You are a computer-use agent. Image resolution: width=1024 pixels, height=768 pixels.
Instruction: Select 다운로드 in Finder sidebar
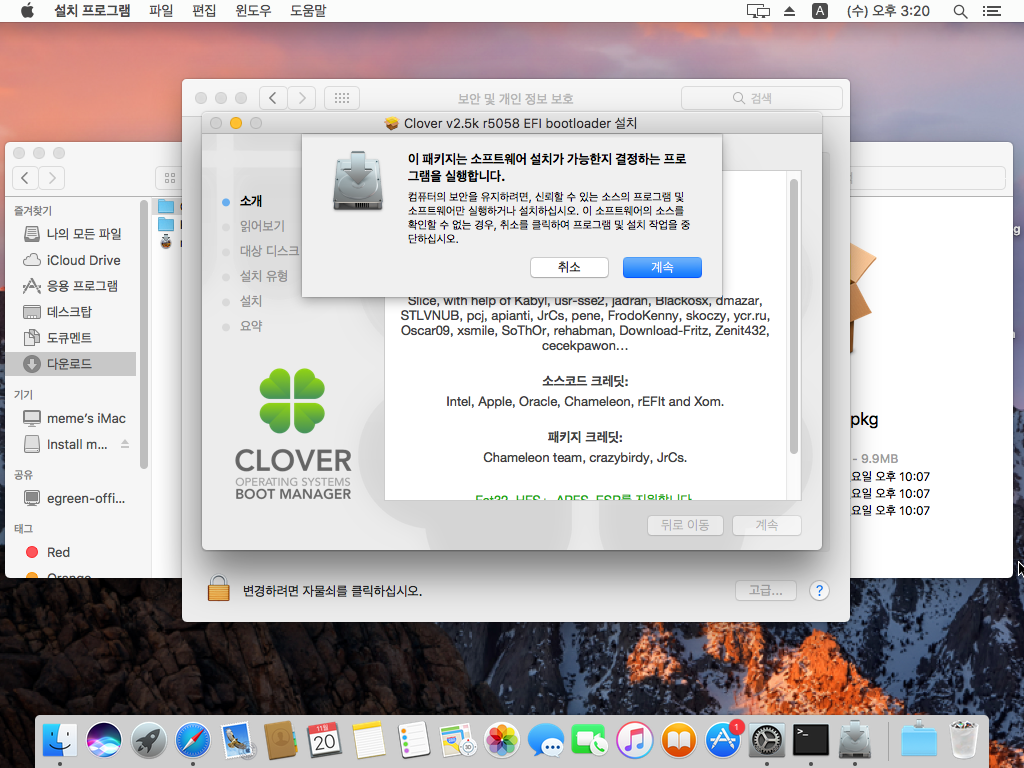72,364
